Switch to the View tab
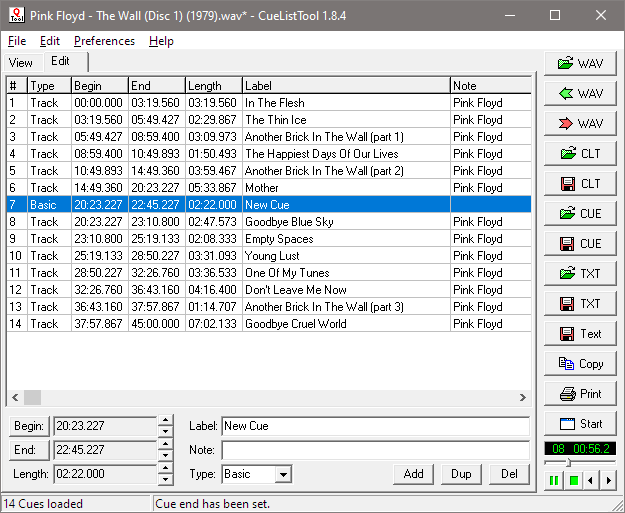 point(20,62)
